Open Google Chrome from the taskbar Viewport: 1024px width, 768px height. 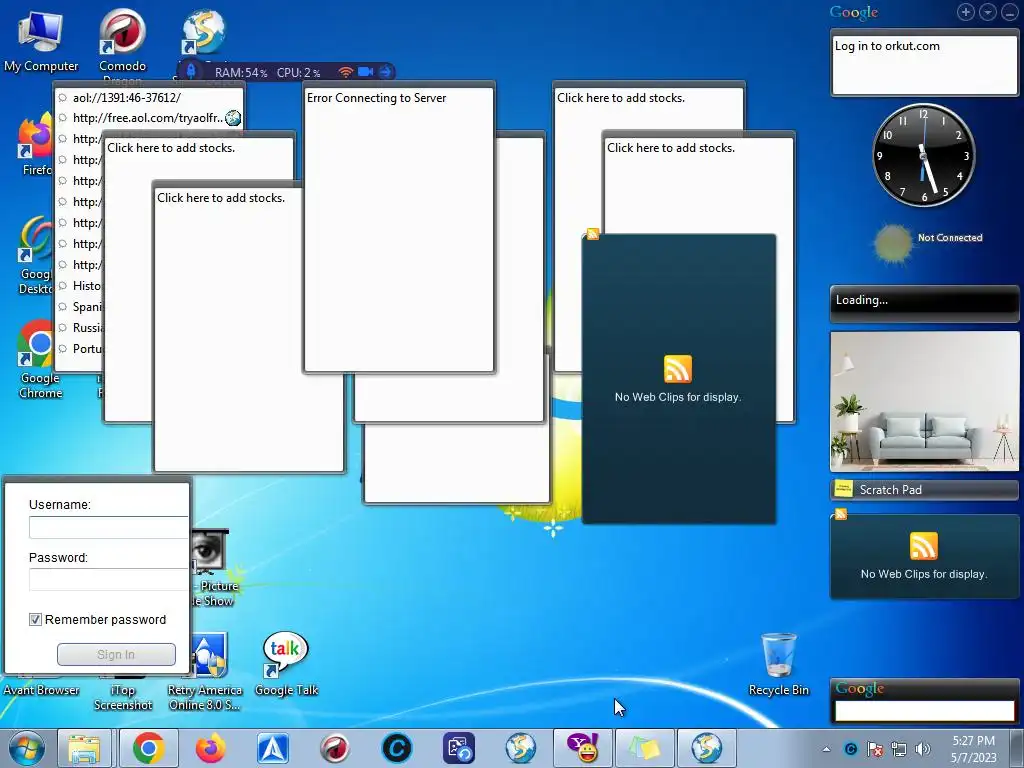point(149,748)
